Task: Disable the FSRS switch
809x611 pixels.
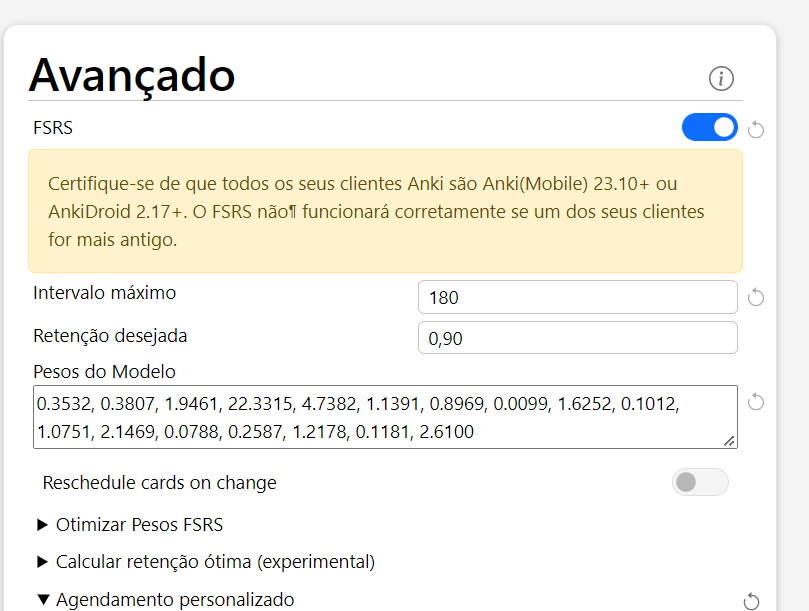Action: click(x=709, y=128)
